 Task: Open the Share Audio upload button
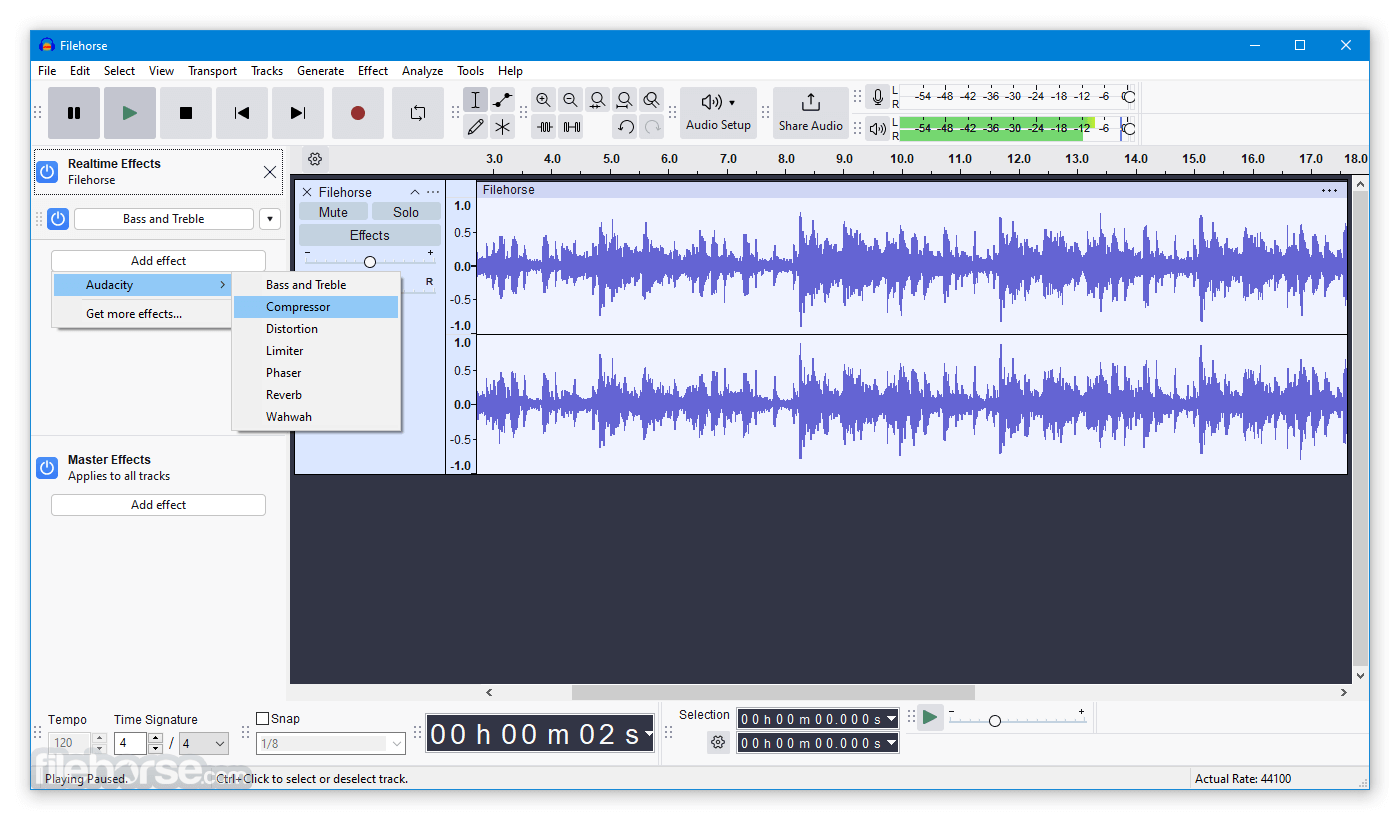811,113
